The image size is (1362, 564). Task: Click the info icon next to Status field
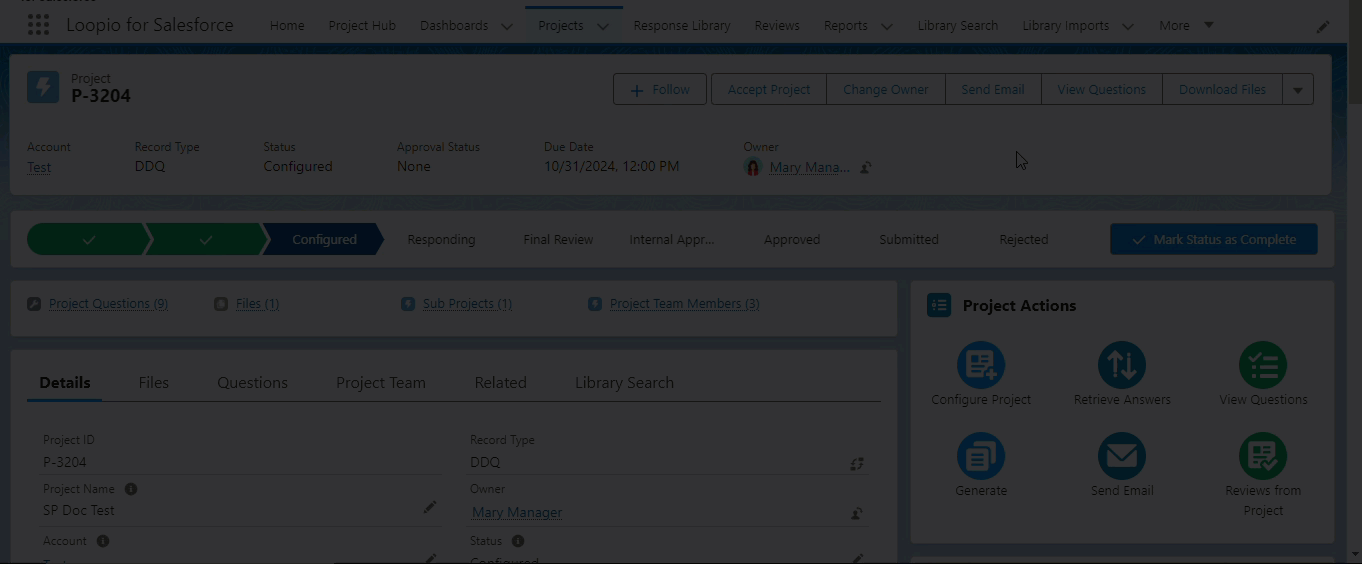click(x=518, y=541)
